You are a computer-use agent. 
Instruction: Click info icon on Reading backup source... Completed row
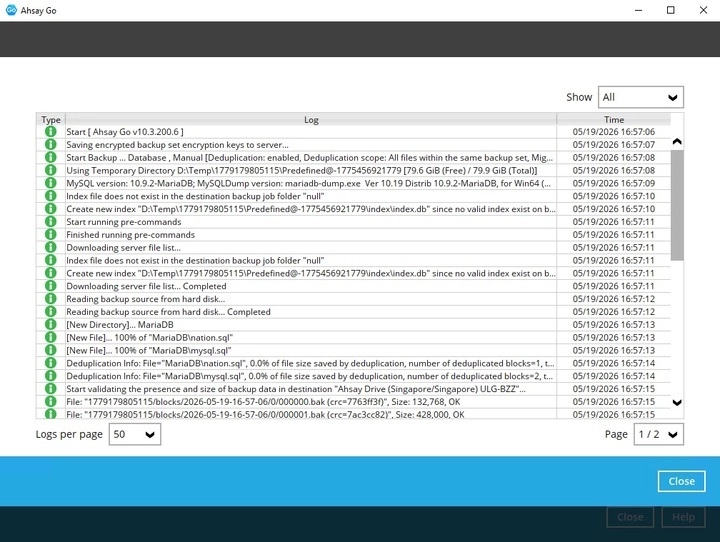(51, 312)
